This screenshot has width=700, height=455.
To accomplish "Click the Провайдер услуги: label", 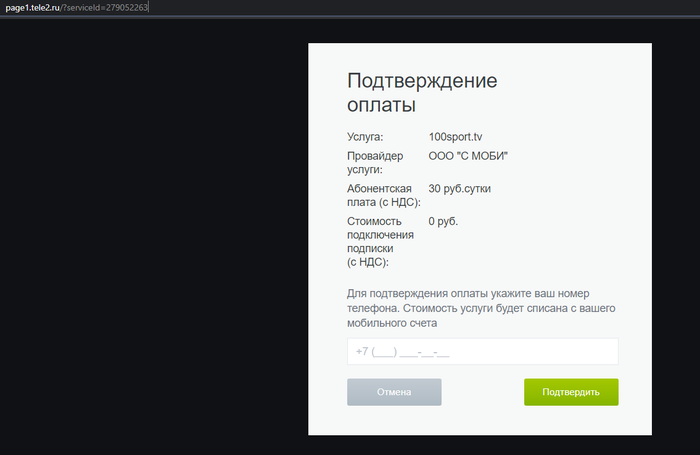I will tap(375, 163).
